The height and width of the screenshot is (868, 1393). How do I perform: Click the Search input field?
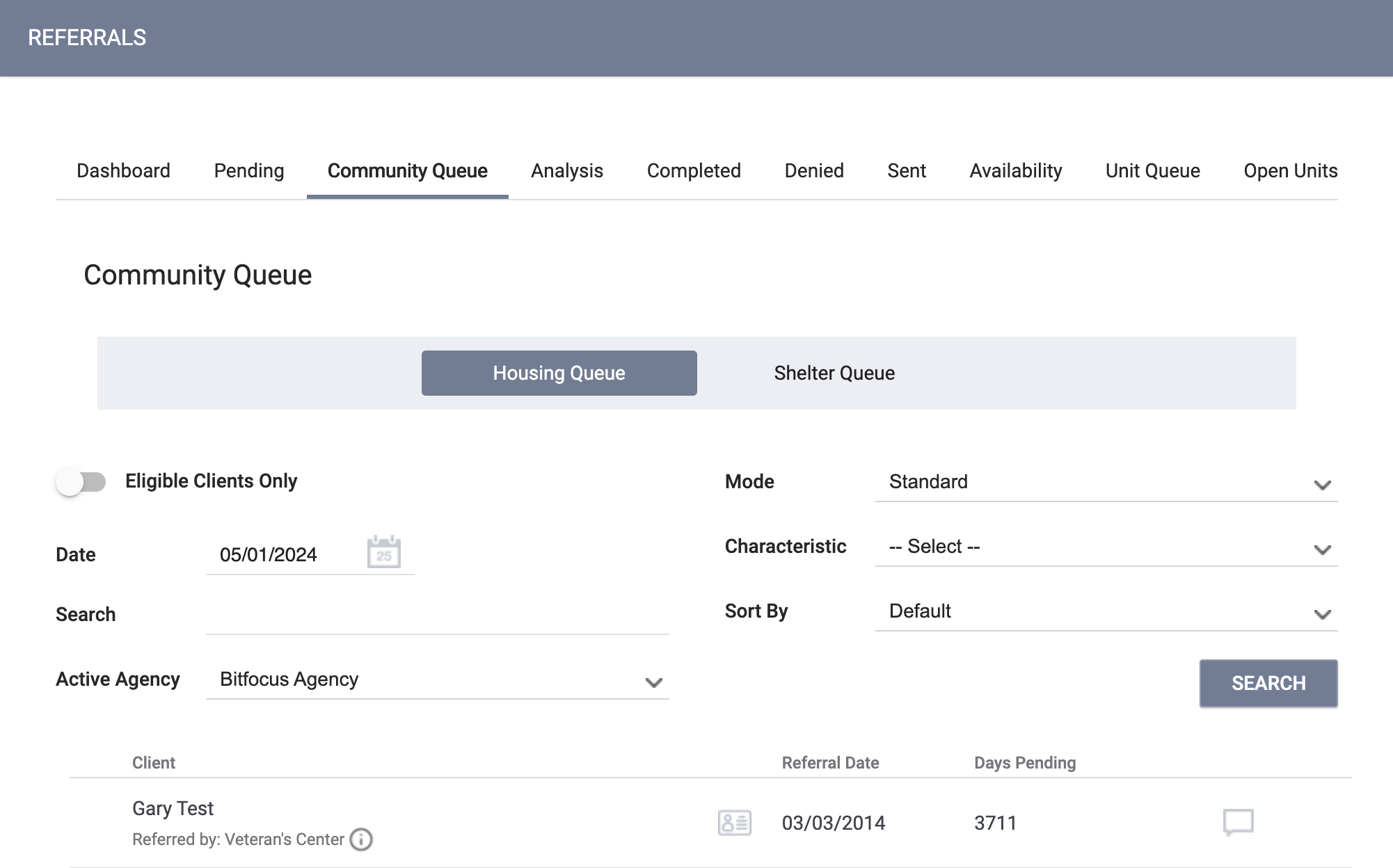[436, 614]
